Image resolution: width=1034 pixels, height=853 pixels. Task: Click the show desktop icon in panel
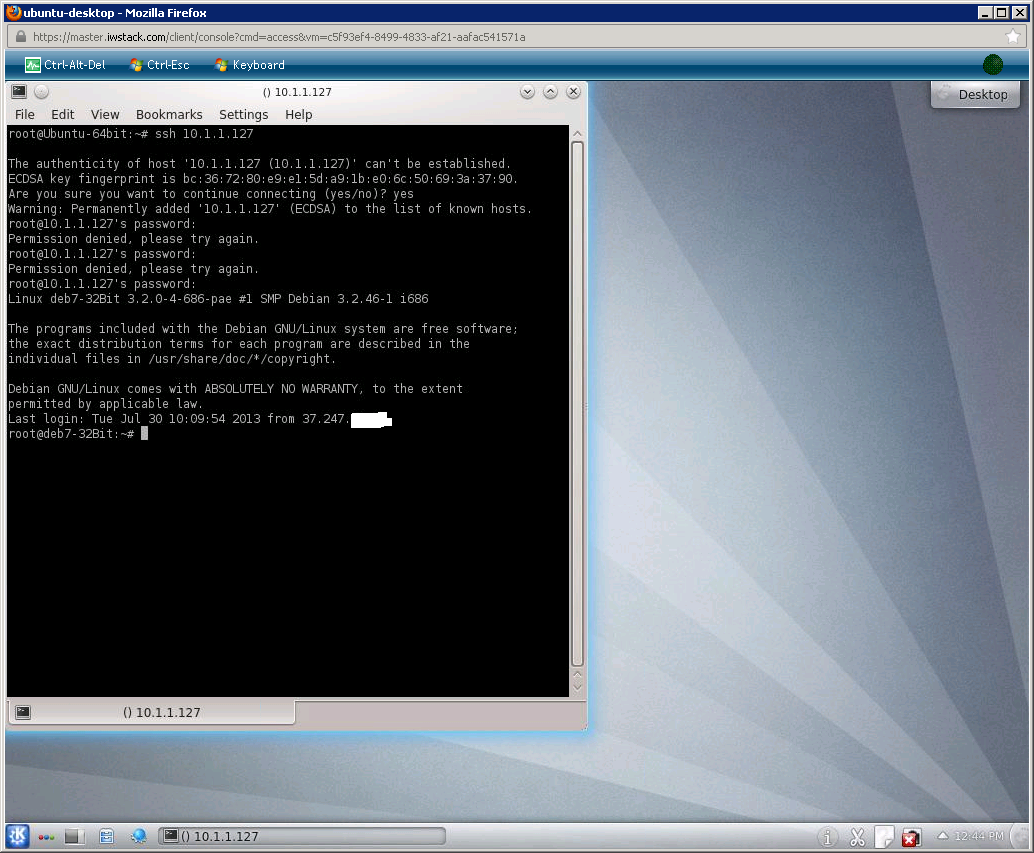74,836
